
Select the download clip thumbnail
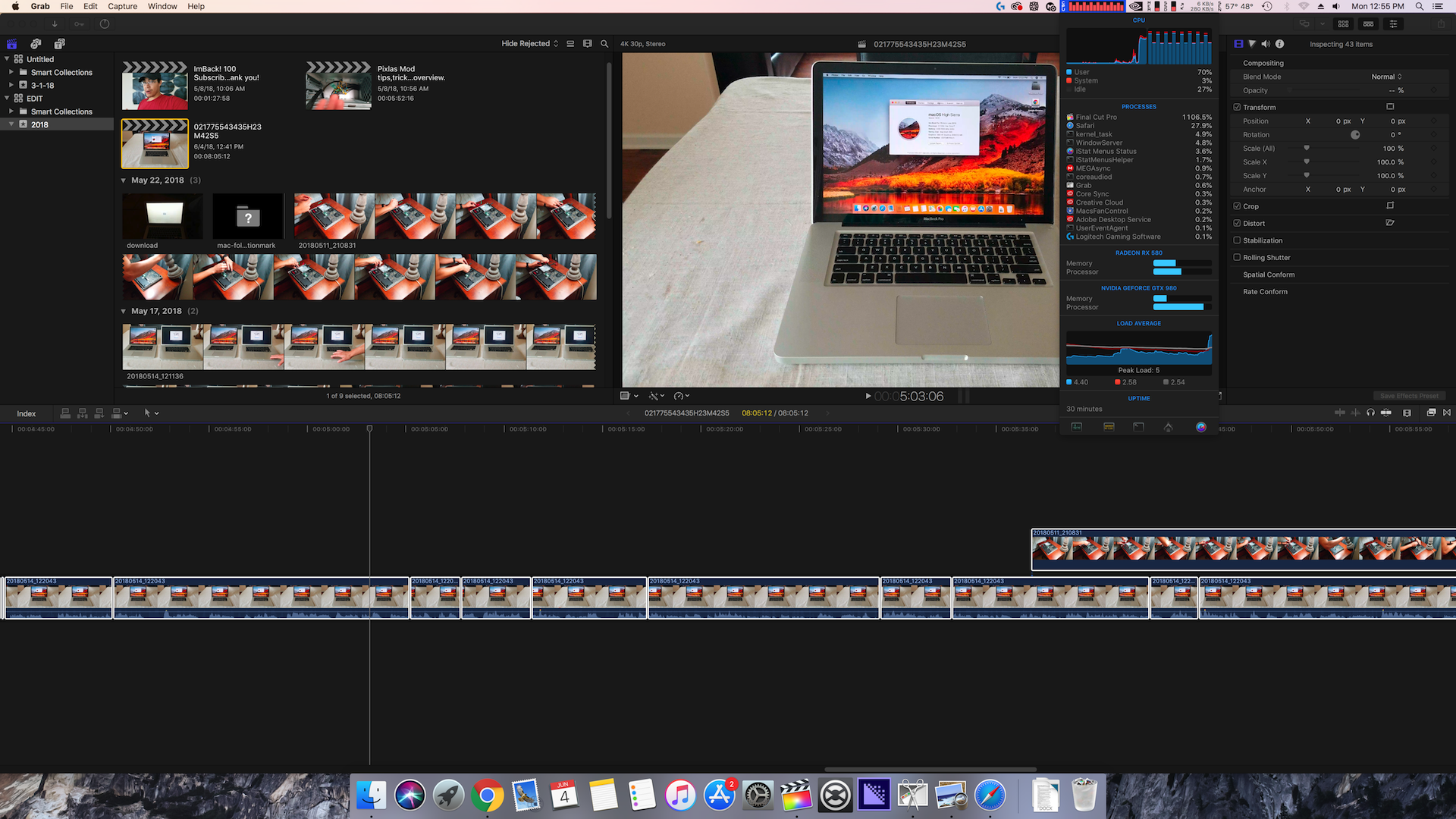pos(162,216)
